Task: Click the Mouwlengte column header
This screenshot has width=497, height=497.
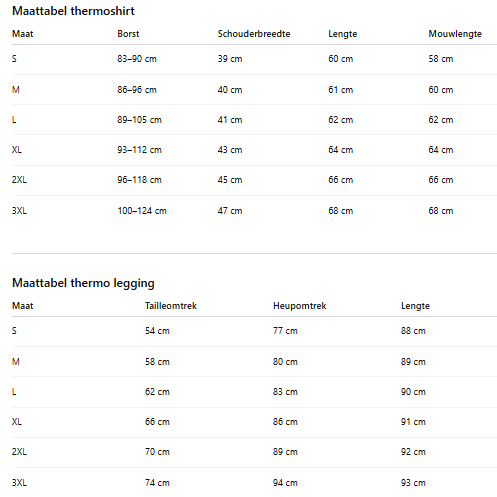Action: (455, 34)
